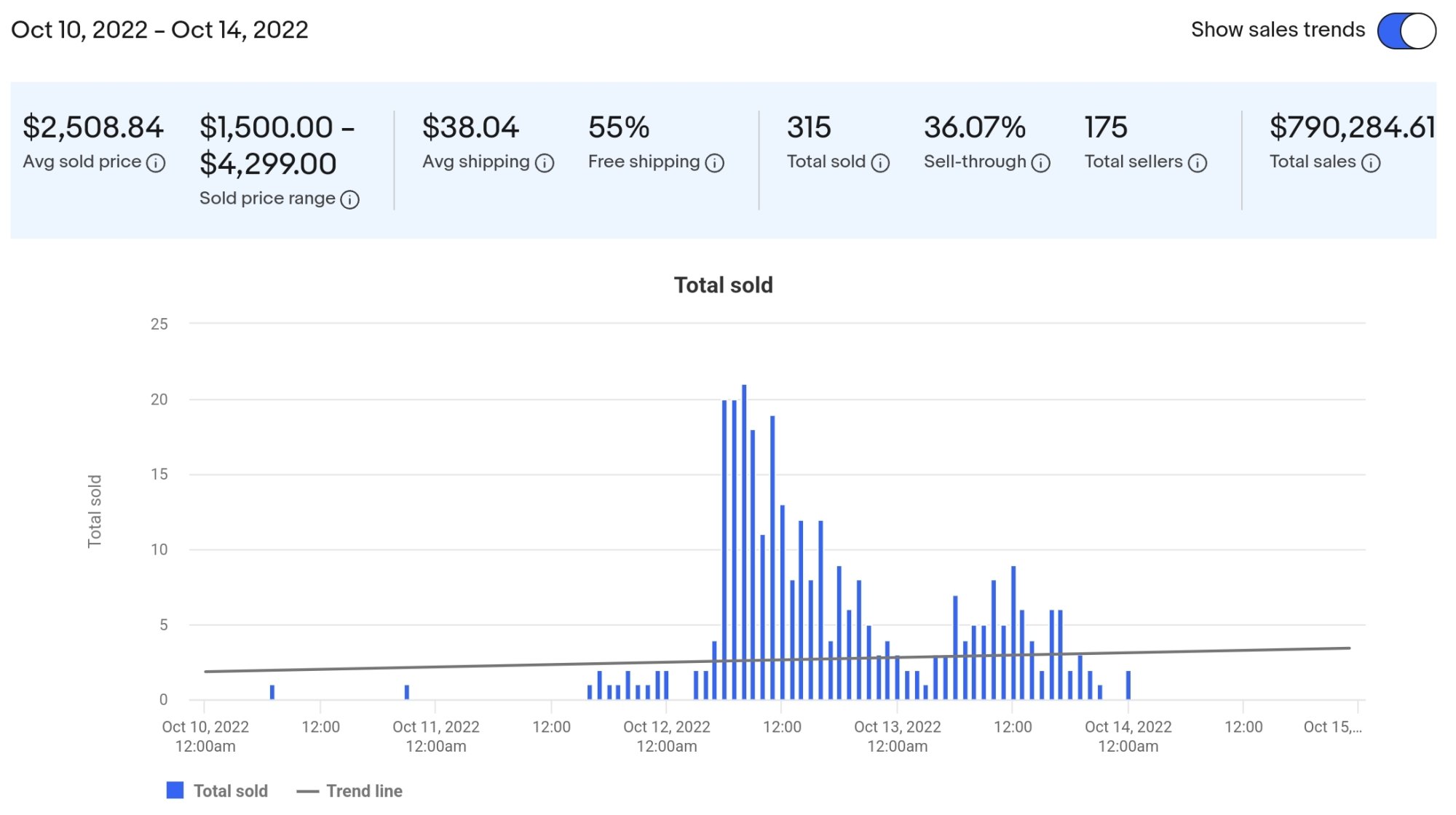Screen dimensions: 1456x815
Task: Click the Oct 13, 2022 12:00am axis label
Action: (x=898, y=736)
